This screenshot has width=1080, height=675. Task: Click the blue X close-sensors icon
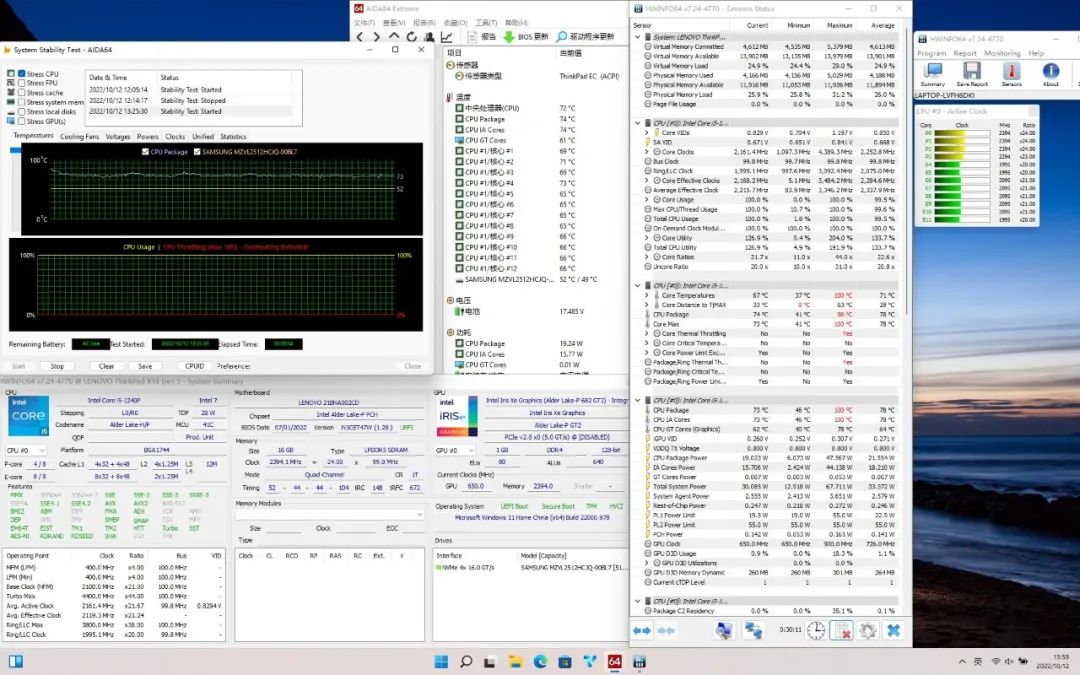[x=893, y=630]
